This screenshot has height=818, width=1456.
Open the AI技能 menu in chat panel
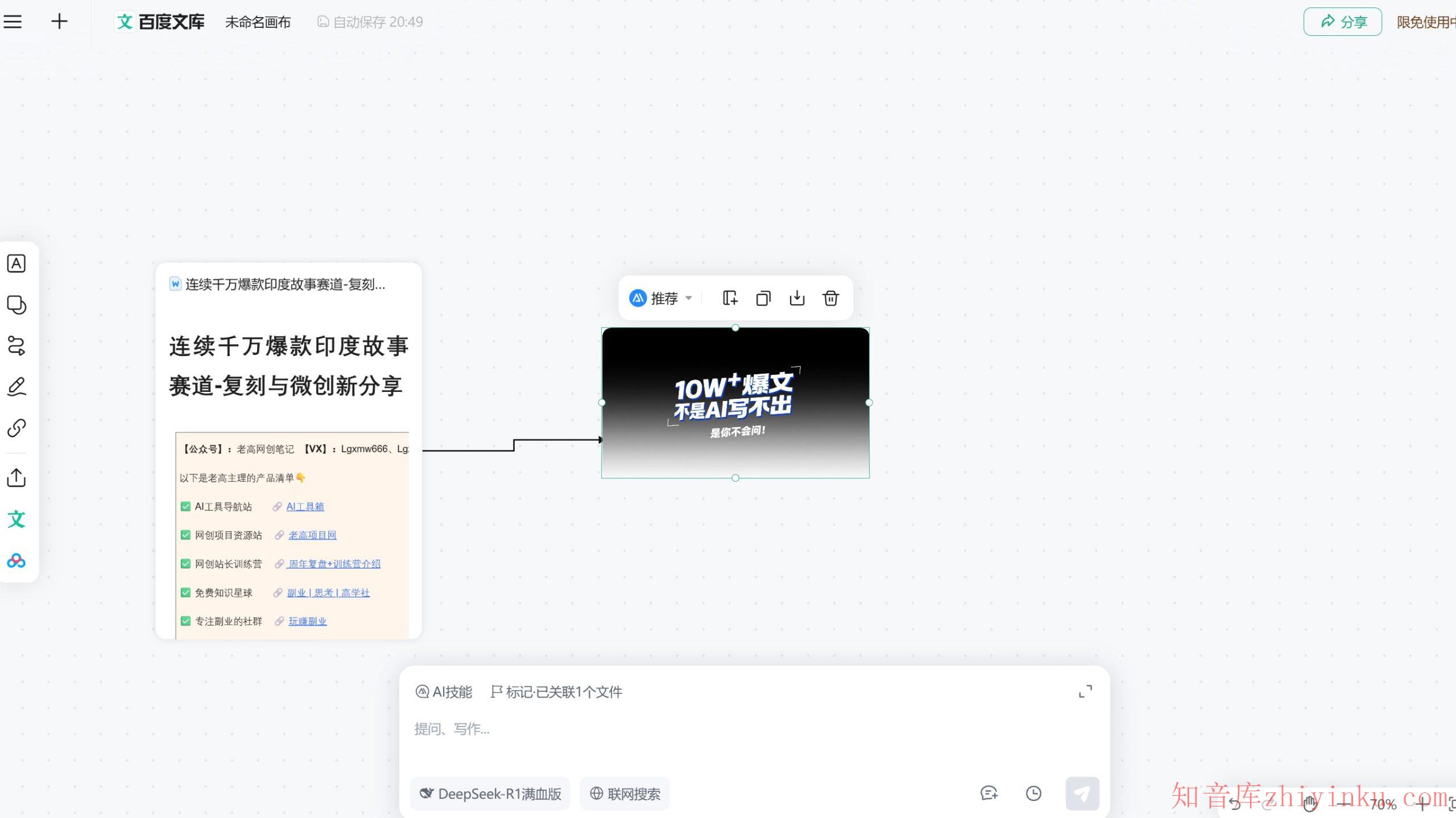coord(444,692)
